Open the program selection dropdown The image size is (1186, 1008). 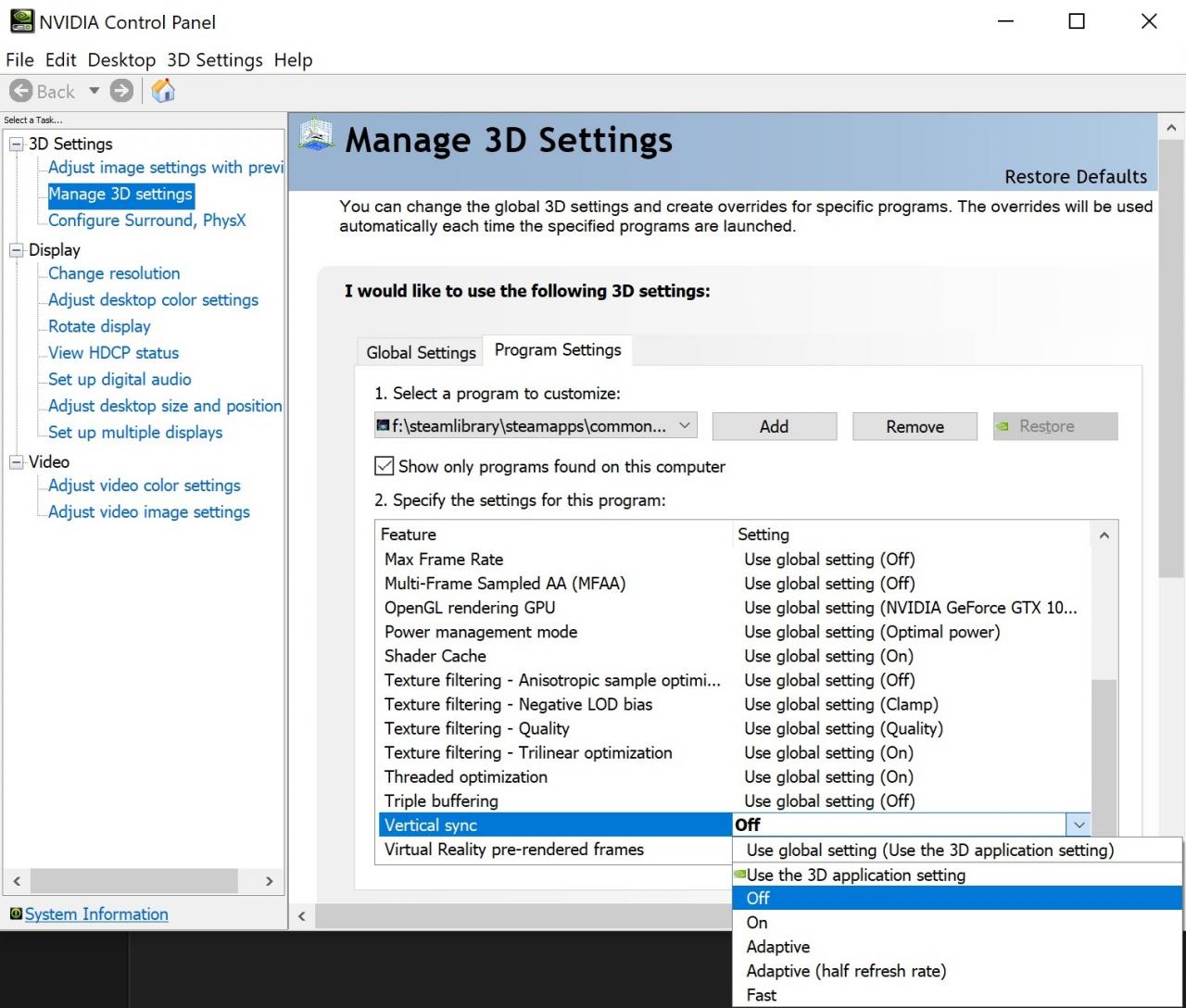click(685, 426)
